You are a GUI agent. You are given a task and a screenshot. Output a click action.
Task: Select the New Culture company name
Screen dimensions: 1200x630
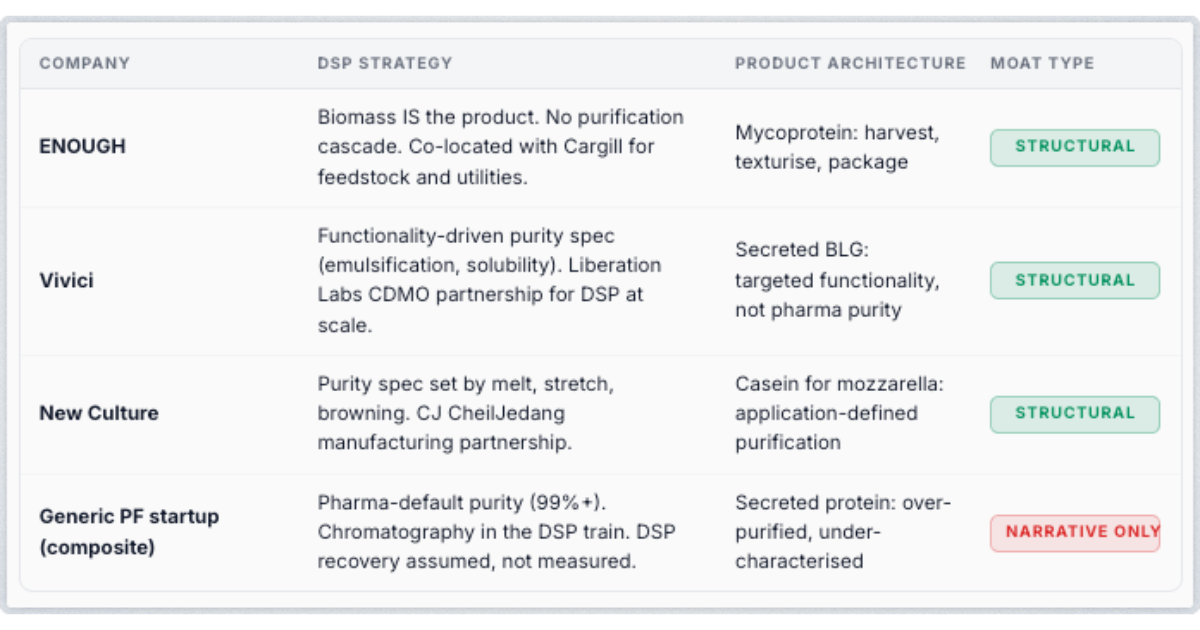point(99,413)
